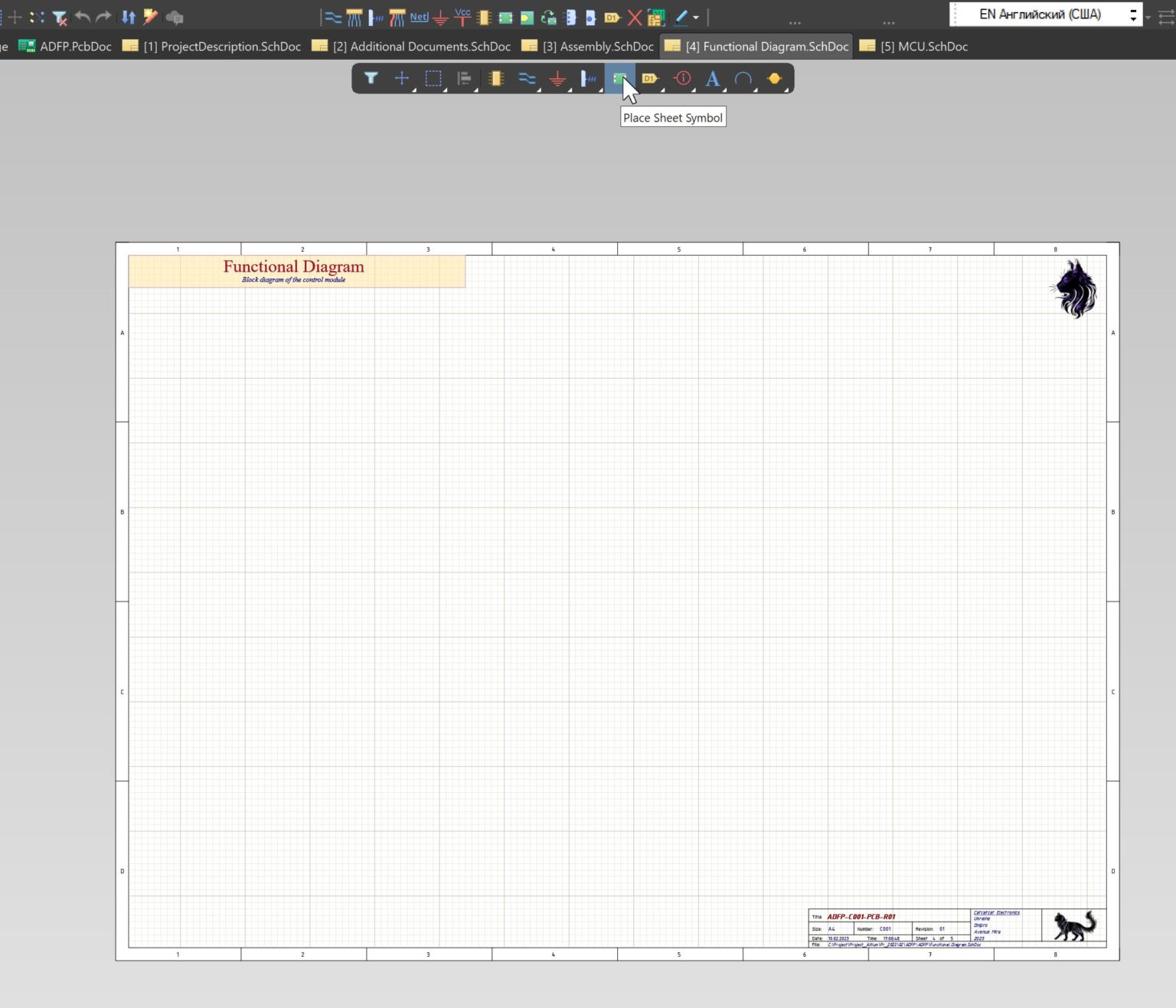Select the Place Arc tool
Viewport: 1176px width, 1008px height.
742,78
